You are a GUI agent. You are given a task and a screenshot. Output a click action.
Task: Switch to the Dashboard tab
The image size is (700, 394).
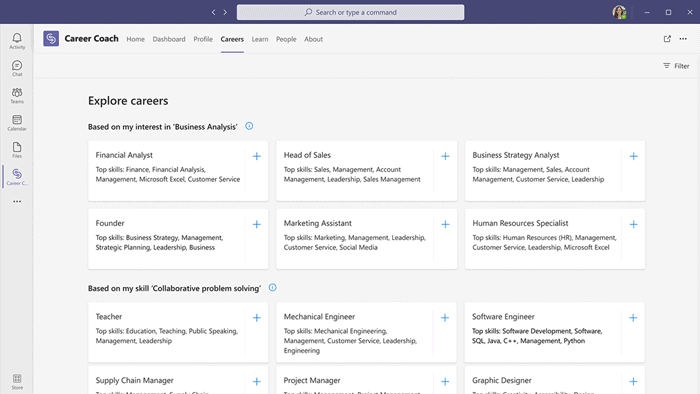pyautogui.click(x=169, y=39)
